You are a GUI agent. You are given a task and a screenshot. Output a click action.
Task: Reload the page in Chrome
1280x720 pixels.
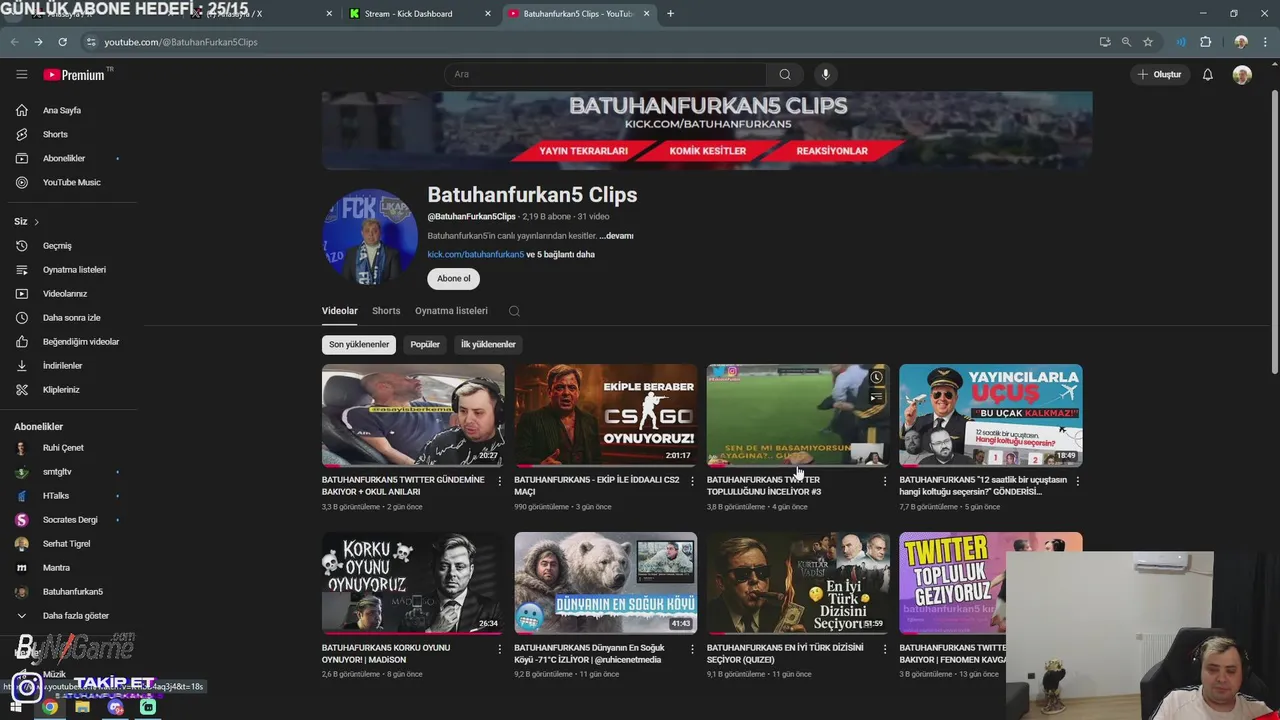pos(62,42)
